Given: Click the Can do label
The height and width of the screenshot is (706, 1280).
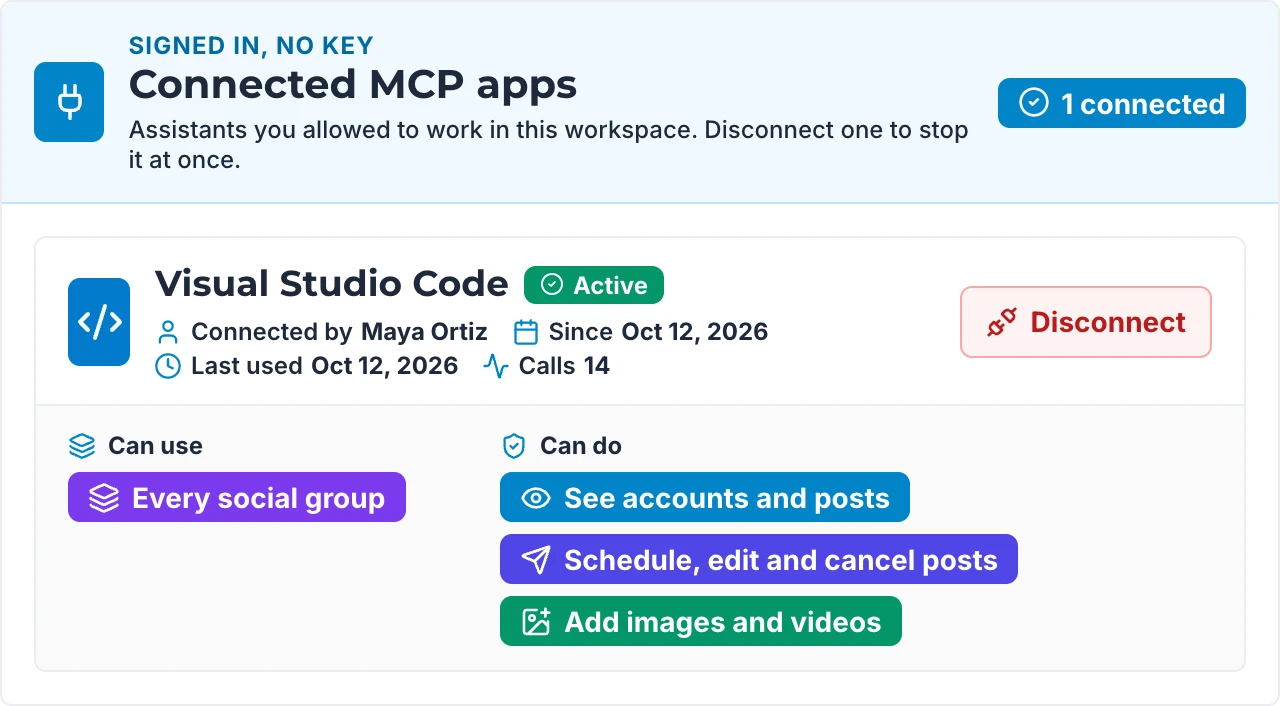Looking at the screenshot, I should 581,446.
